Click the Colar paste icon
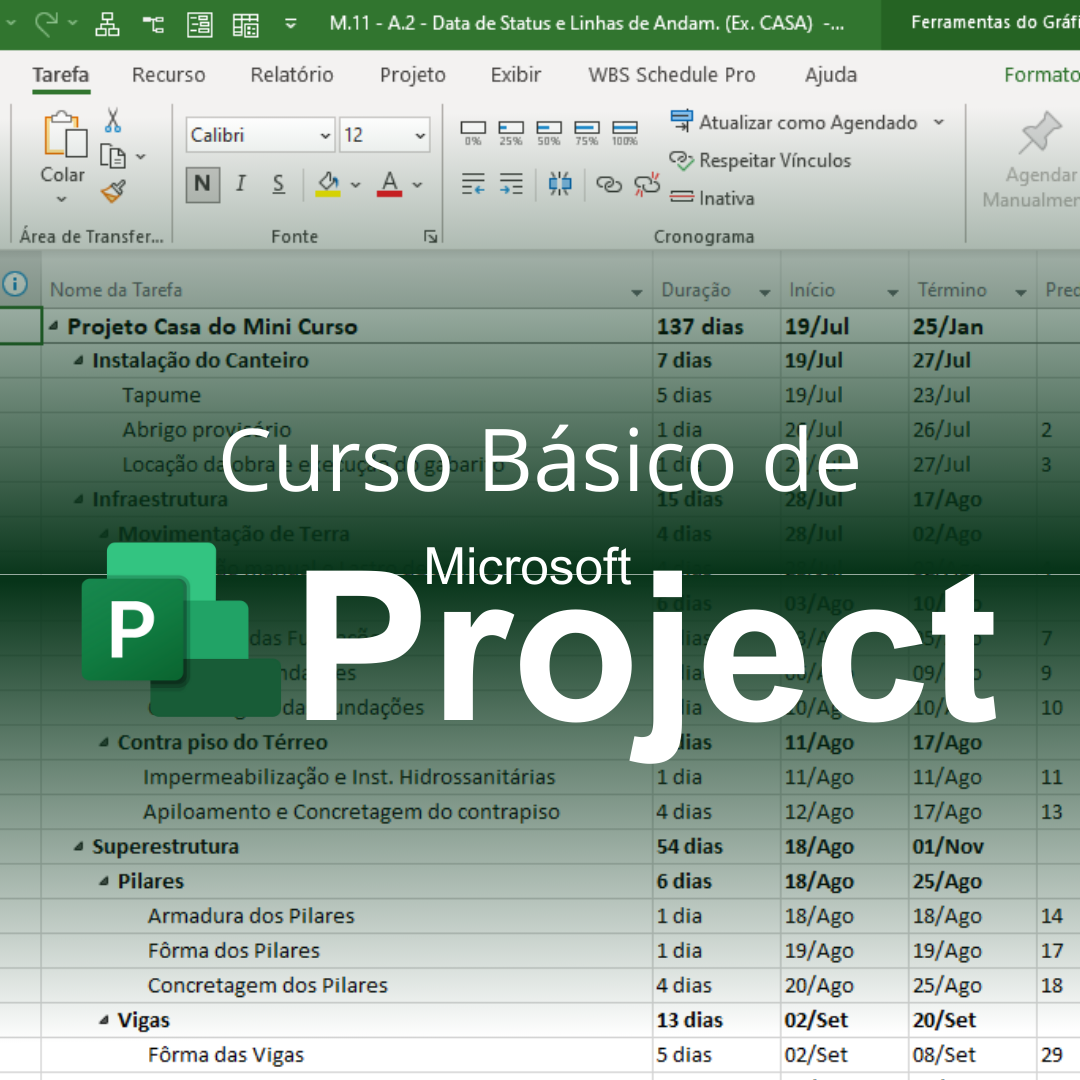The width and height of the screenshot is (1080, 1080). pos(65,134)
